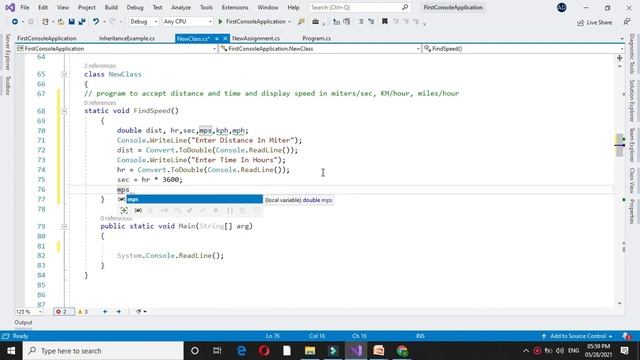Click the notifications icon in the status bar
The image size is (640, 360).
tap(626, 336)
